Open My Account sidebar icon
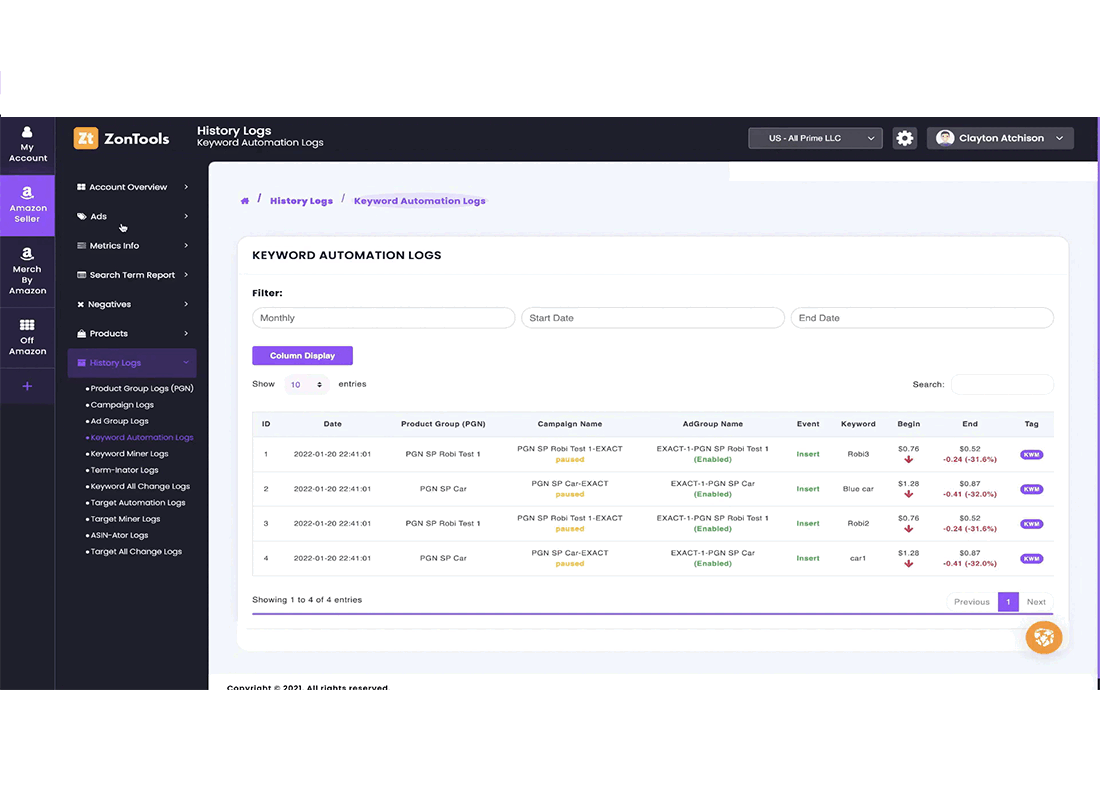 (x=27, y=144)
